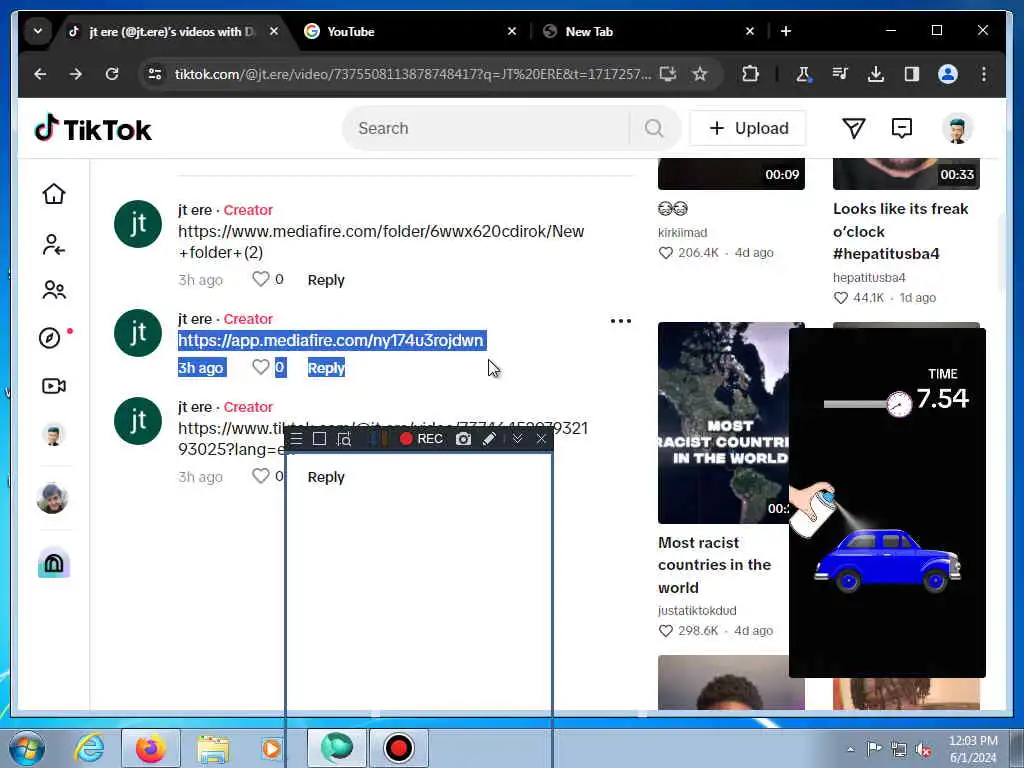Open kirkiimad username link
Viewport: 1024px width, 768px height.
[x=682, y=232]
